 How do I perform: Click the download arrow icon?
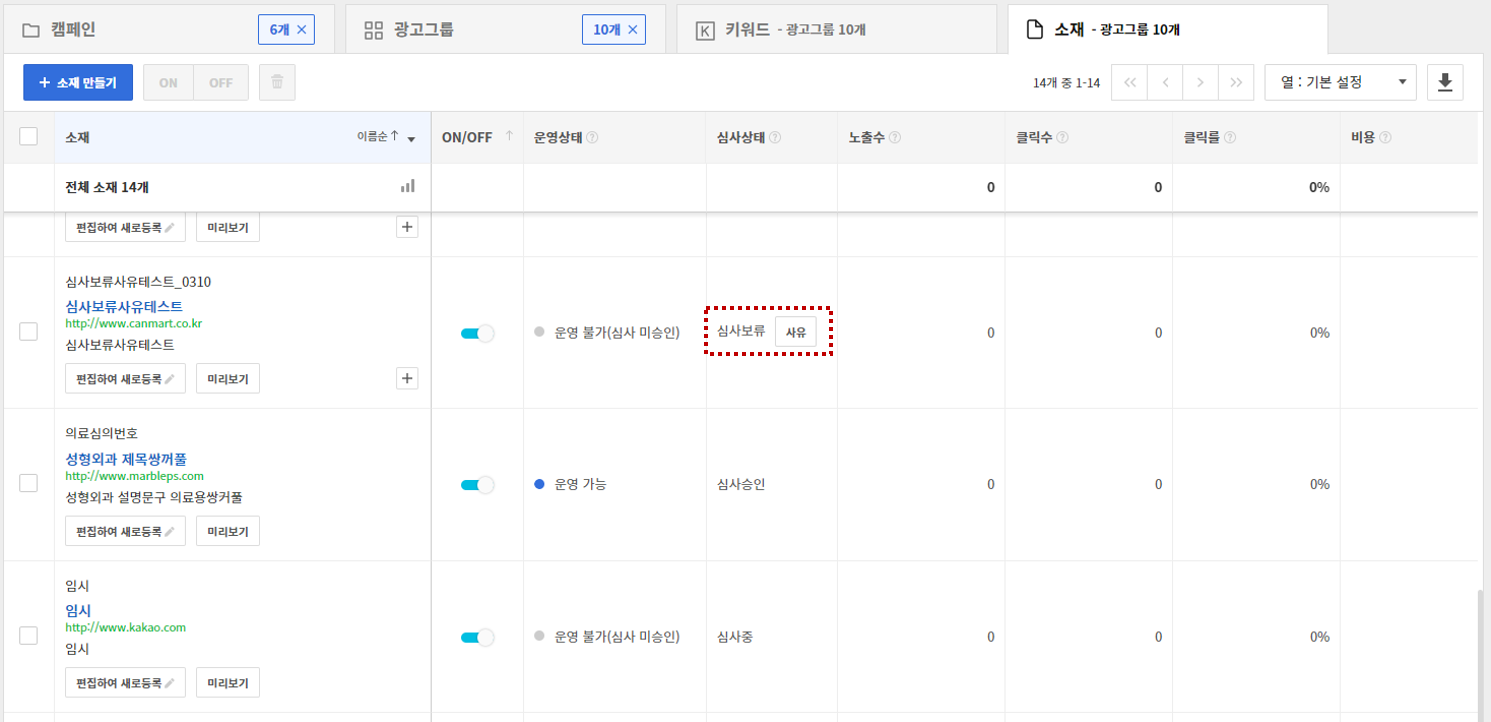1445,83
